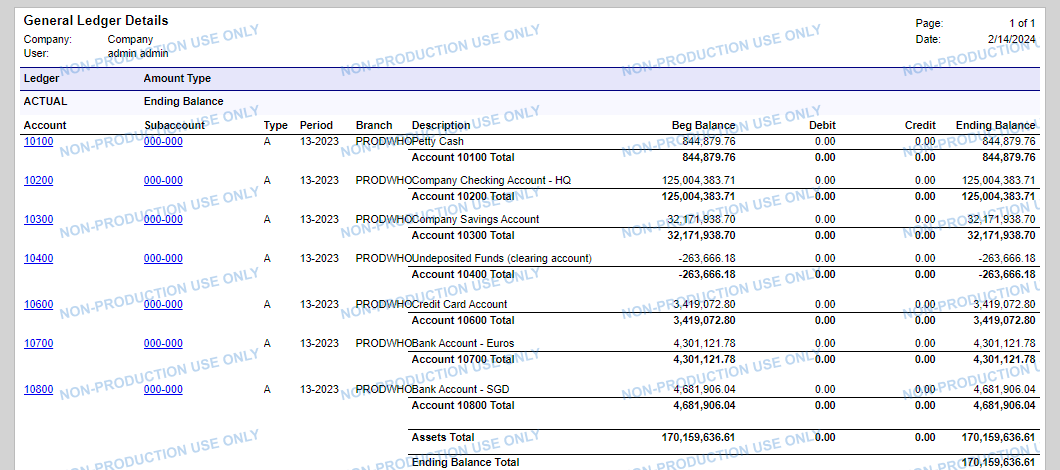Open account 10200 link
This screenshot has height=470, width=1060.
[38, 181]
